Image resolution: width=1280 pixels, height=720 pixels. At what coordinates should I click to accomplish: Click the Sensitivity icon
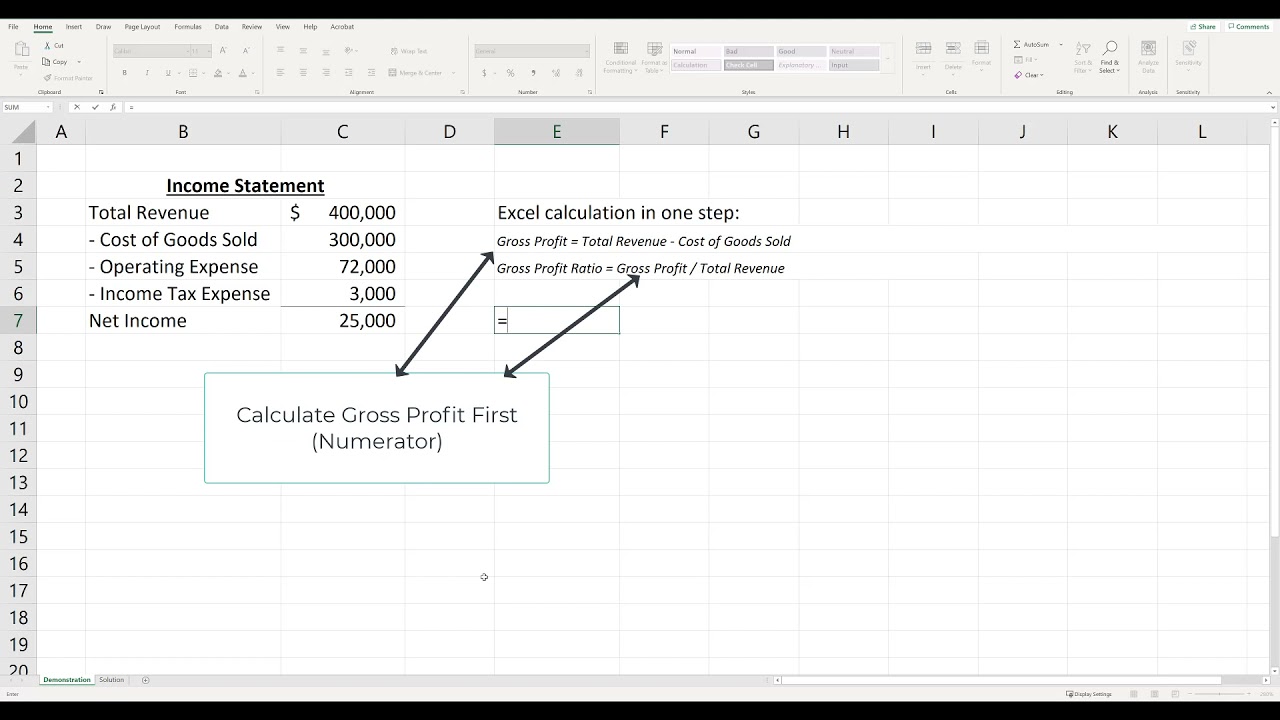[1188, 49]
